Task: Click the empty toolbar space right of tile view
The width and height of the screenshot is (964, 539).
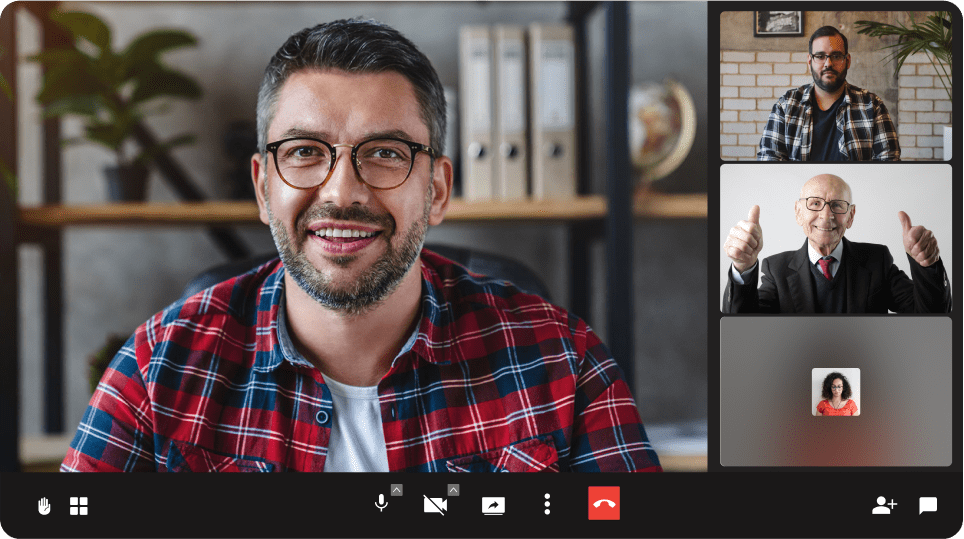Action: coord(220,506)
